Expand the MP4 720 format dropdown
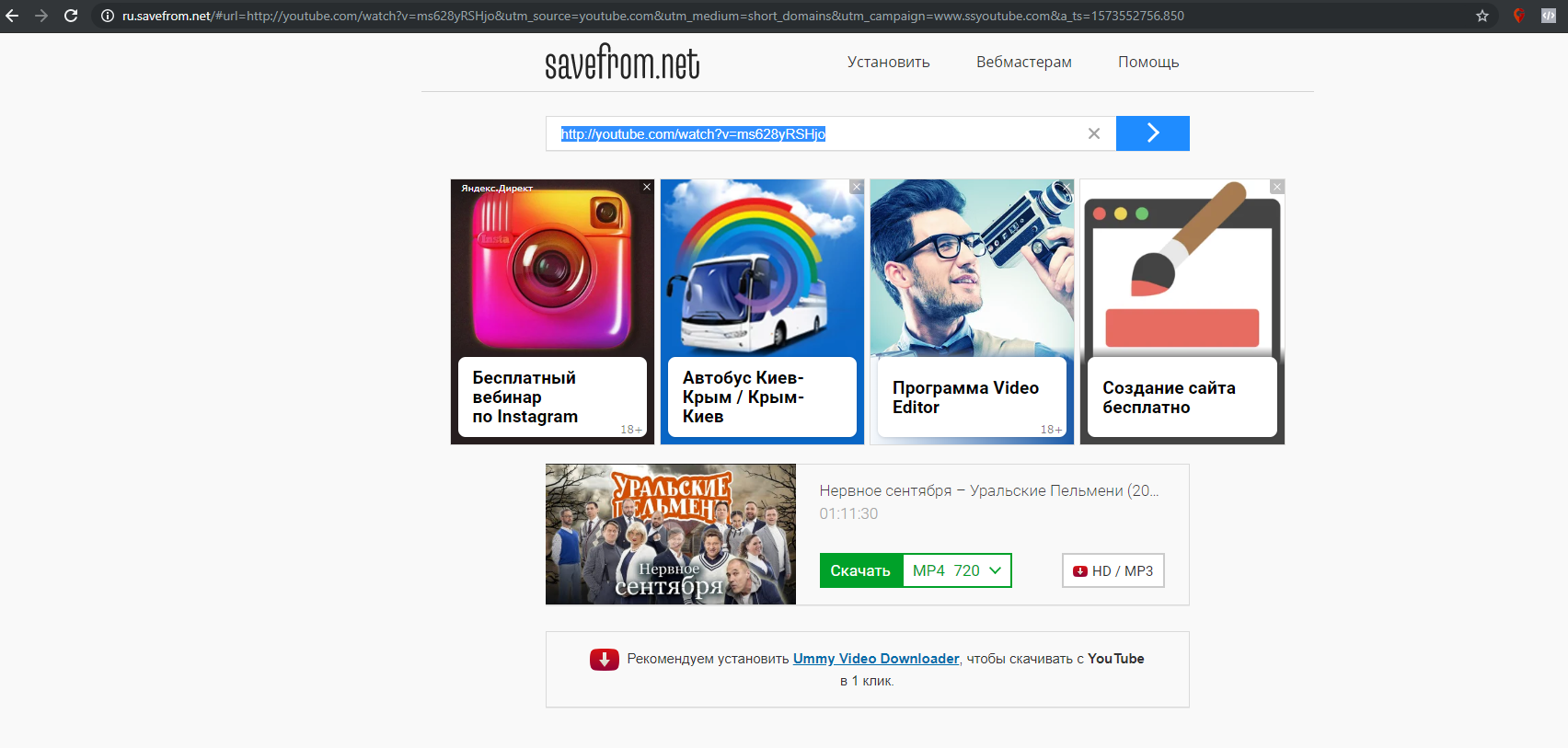1568x748 pixels. [957, 570]
